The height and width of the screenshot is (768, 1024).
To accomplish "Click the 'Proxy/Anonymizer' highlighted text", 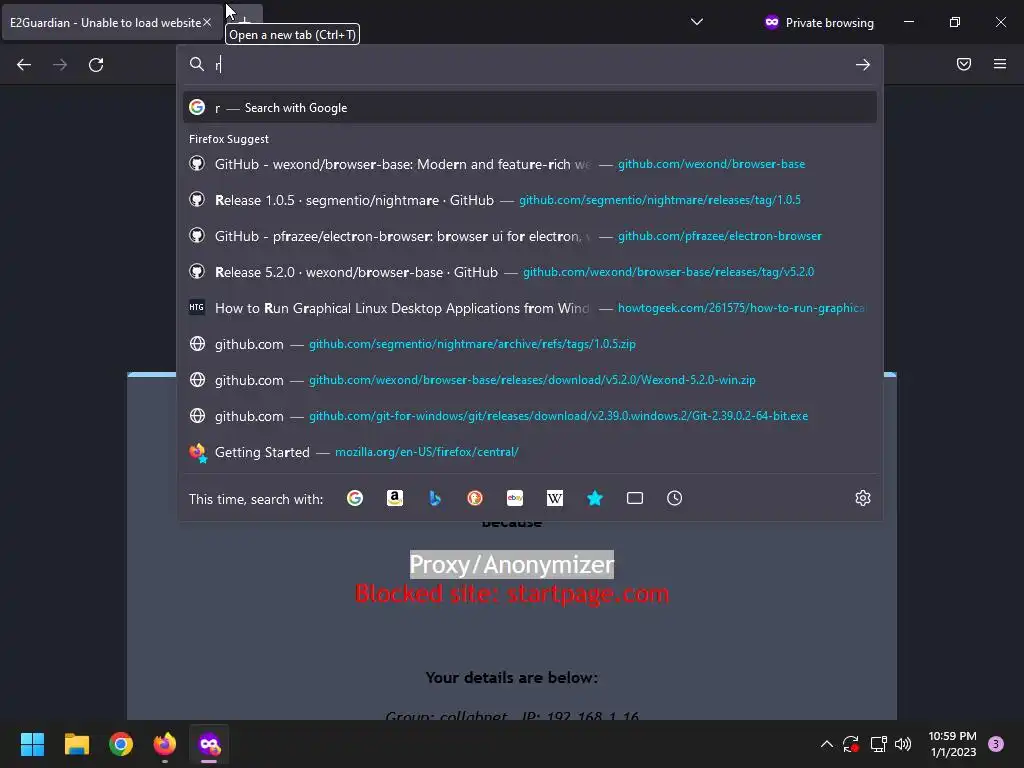I will tap(511, 564).
